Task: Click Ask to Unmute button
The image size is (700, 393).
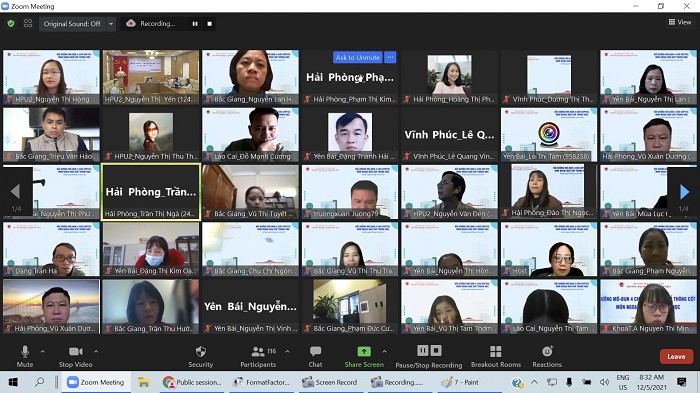Action: [x=358, y=57]
